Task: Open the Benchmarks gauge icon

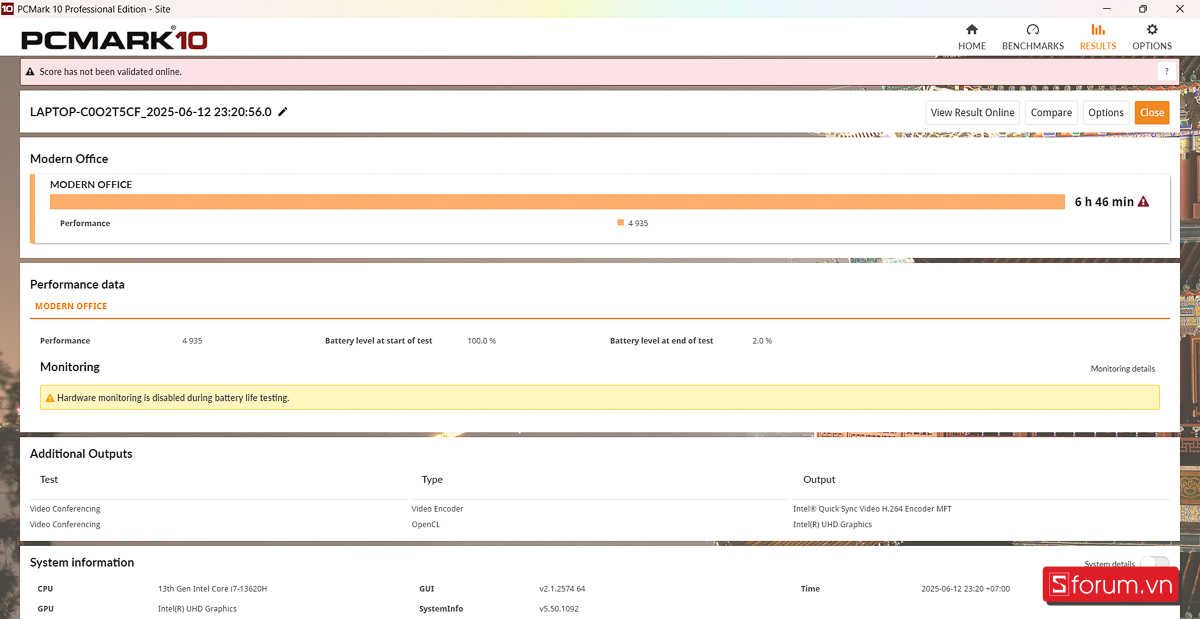Action: tap(1033, 30)
